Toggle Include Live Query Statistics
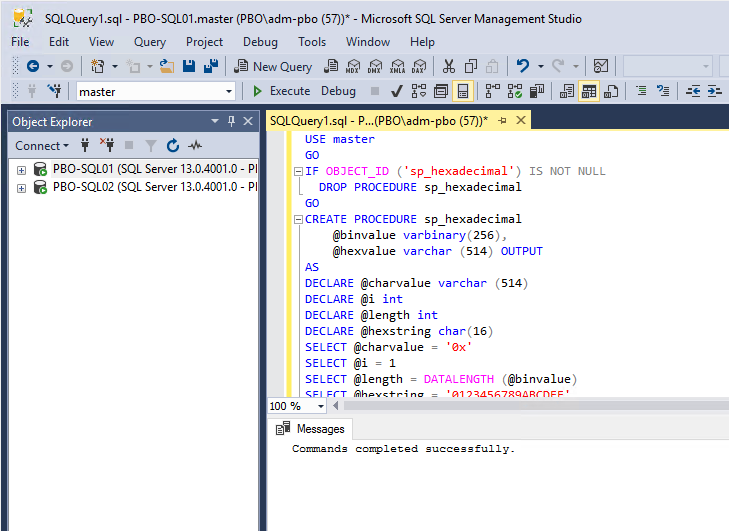729x531 pixels. pyautogui.click(x=515, y=91)
